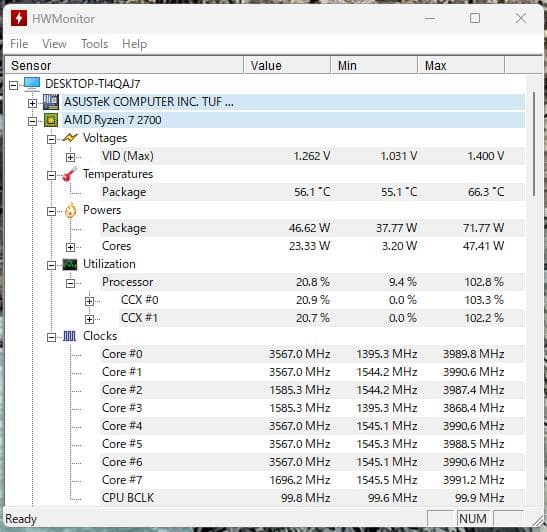This screenshot has height=532, width=547.
Task: Expand the CCX #1 entry
Action: pos(89,319)
